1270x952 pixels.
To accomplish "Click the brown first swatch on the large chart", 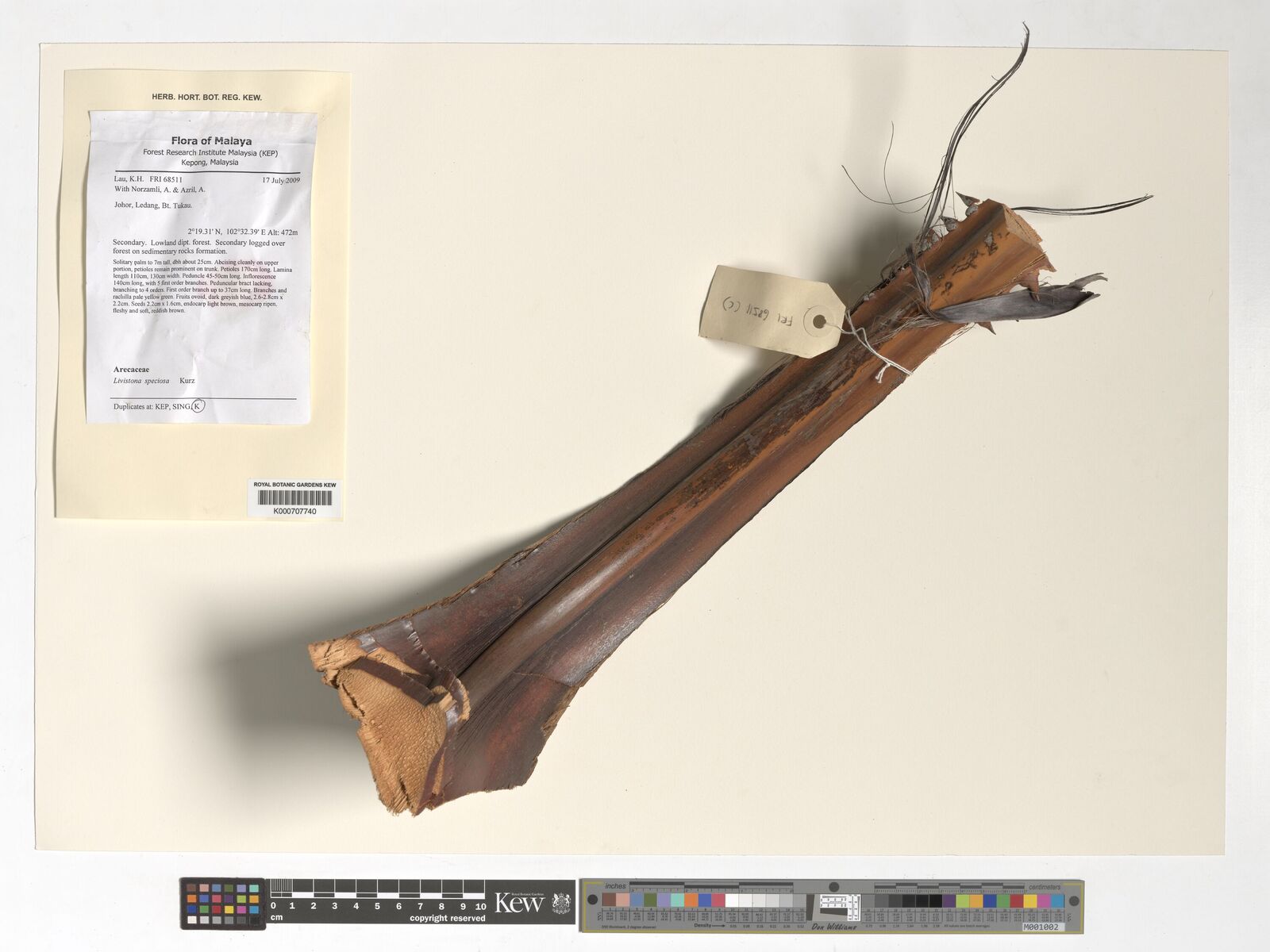I will tap(609, 900).
